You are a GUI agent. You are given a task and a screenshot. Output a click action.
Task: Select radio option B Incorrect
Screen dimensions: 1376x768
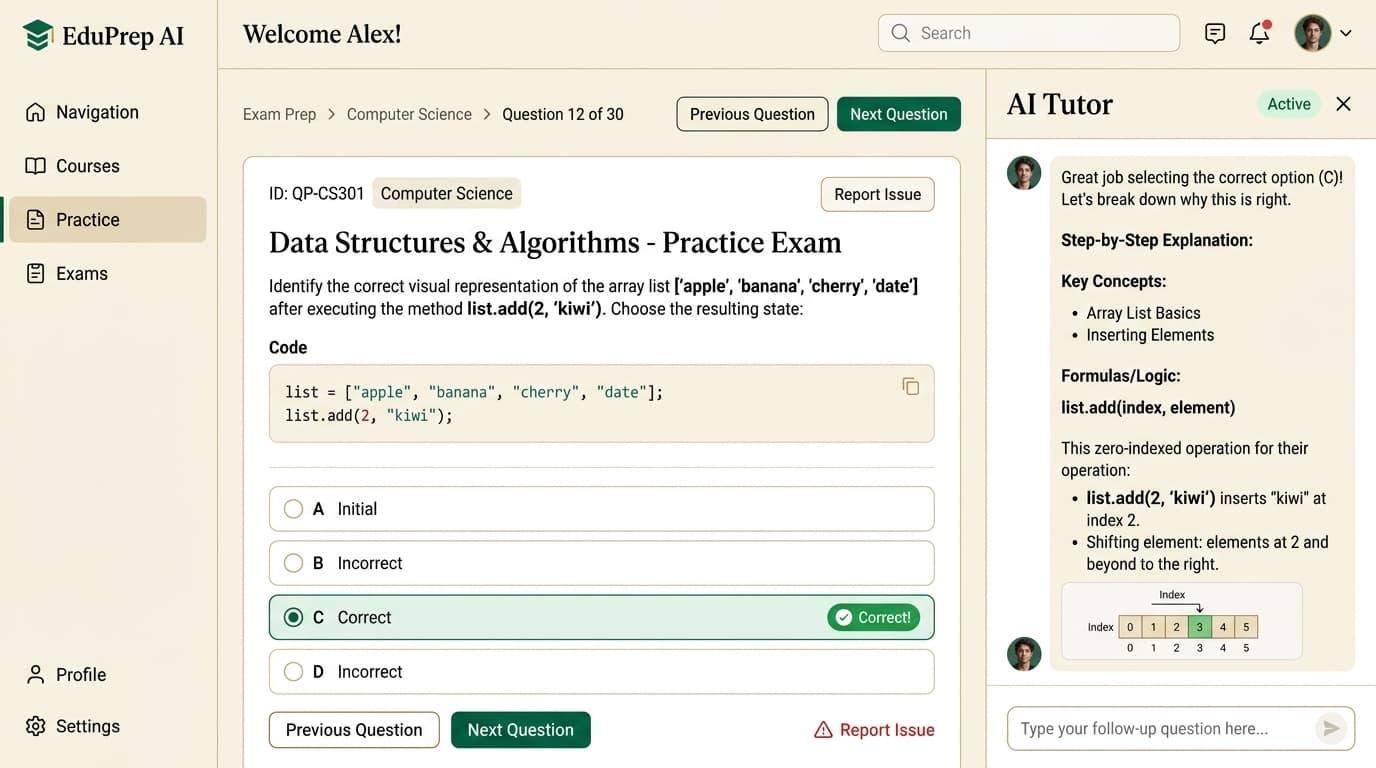[293, 563]
